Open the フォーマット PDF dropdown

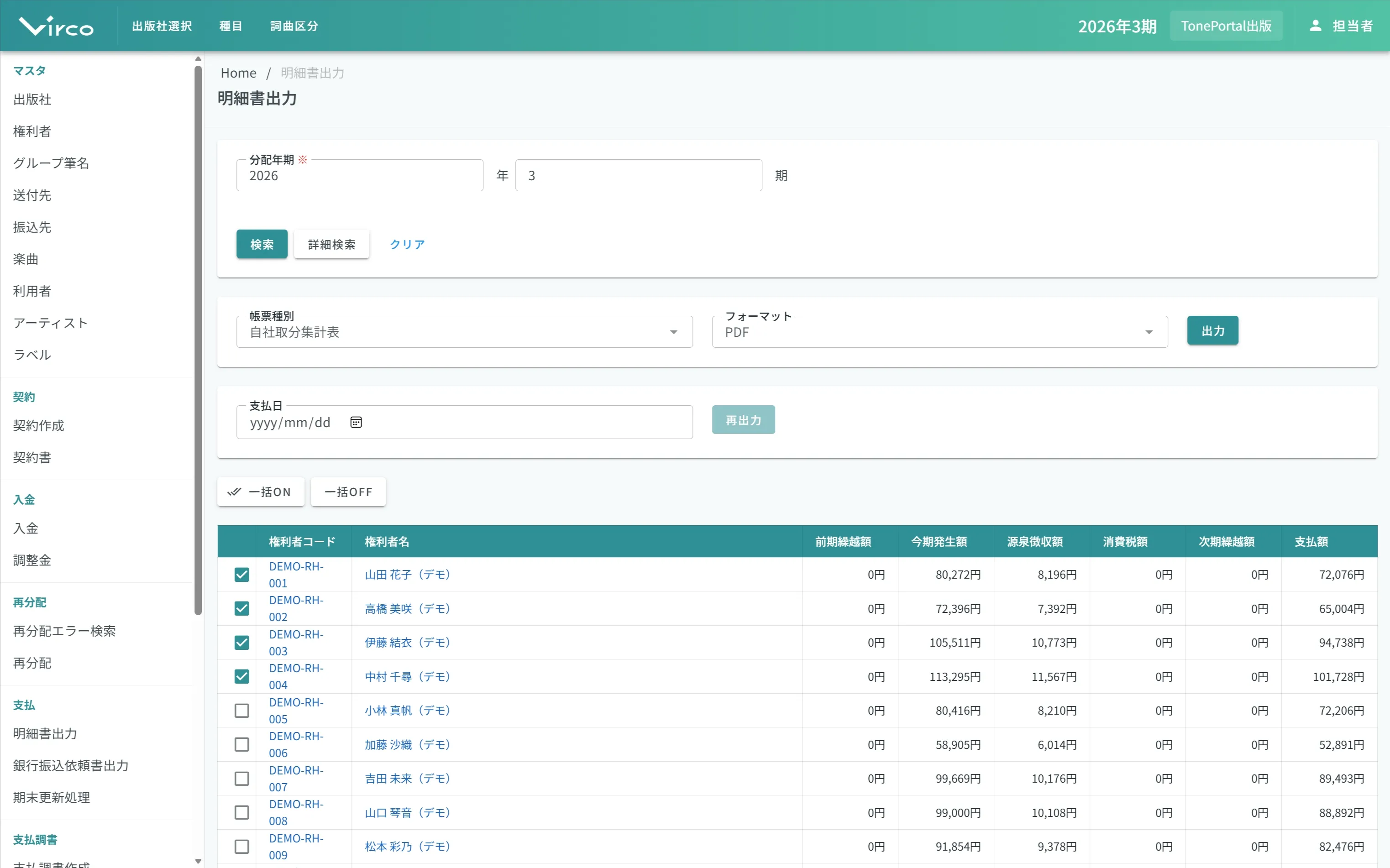(940, 332)
